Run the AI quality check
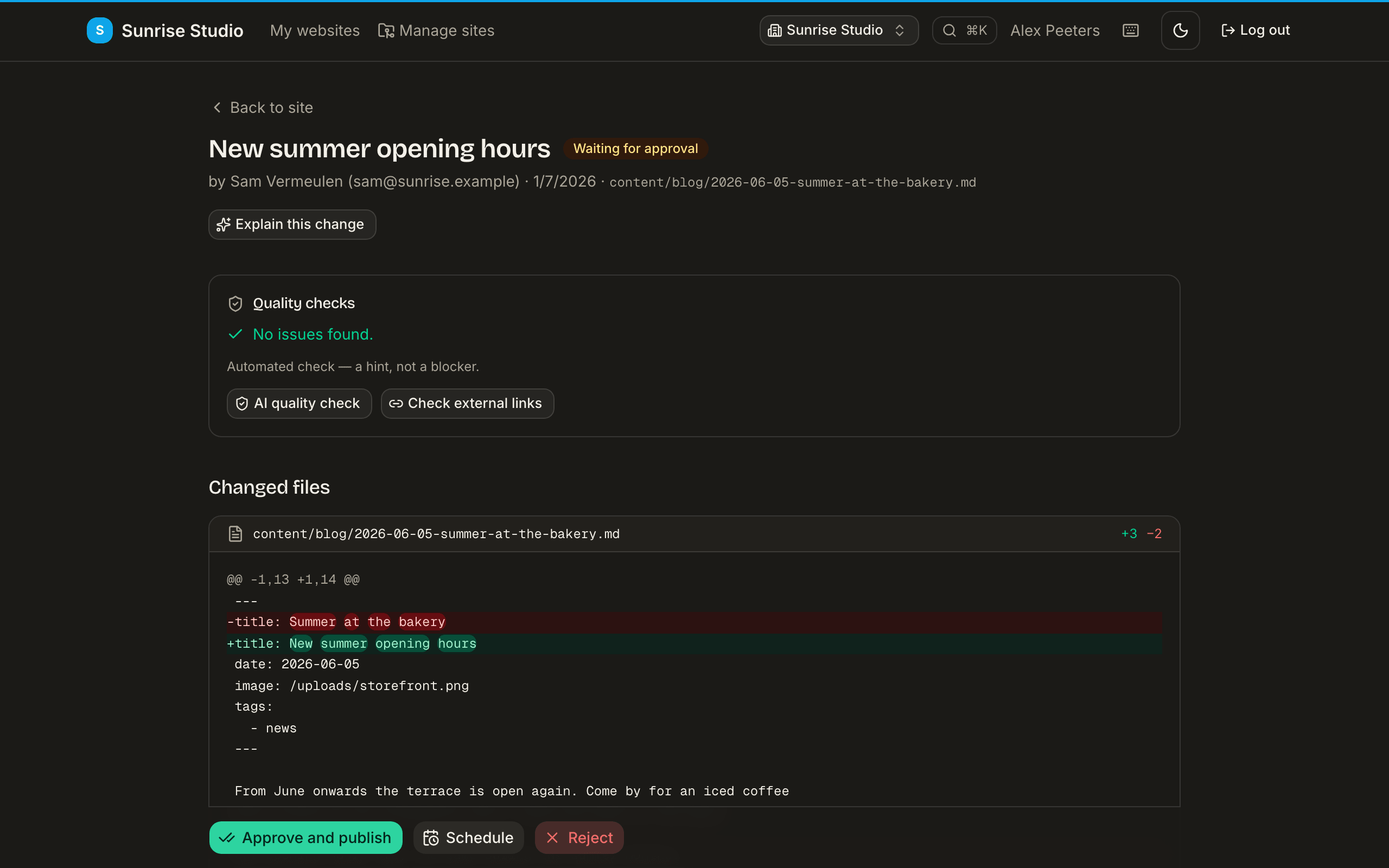The width and height of the screenshot is (1389, 868). [x=299, y=404]
